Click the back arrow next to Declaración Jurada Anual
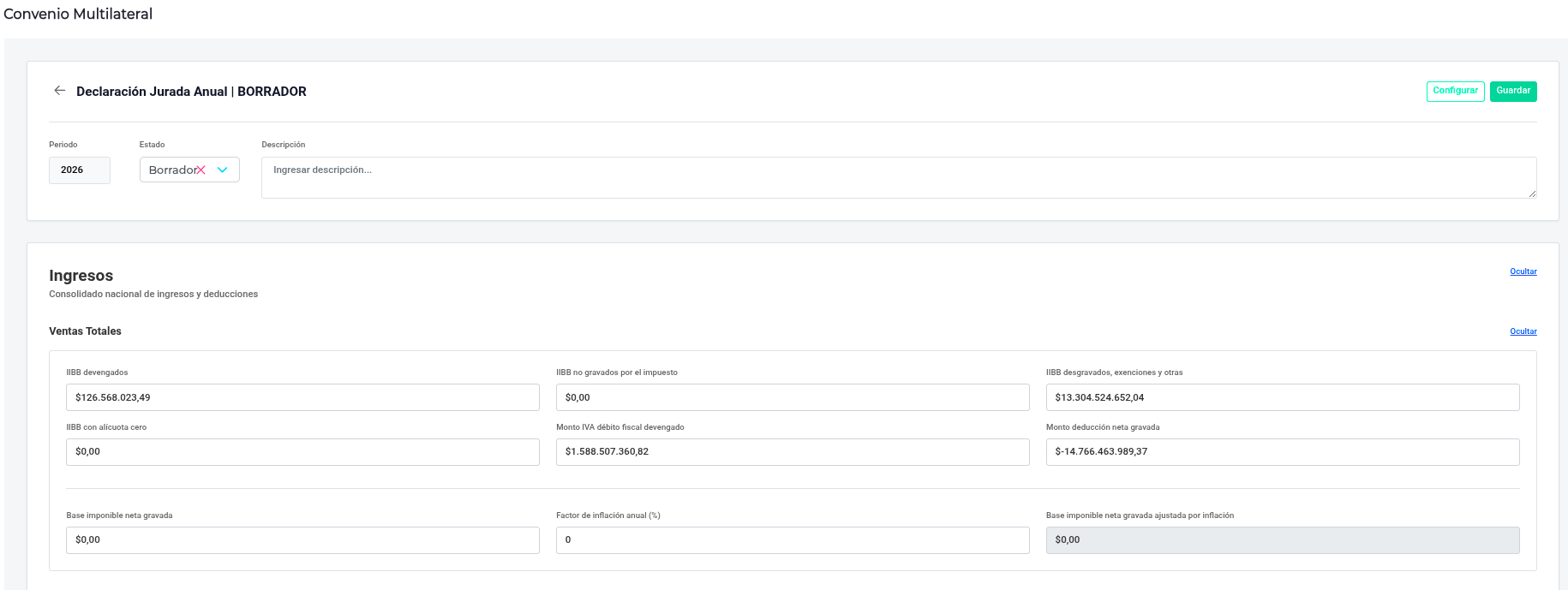The width and height of the screenshot is (1568, 590). [59, 91]
